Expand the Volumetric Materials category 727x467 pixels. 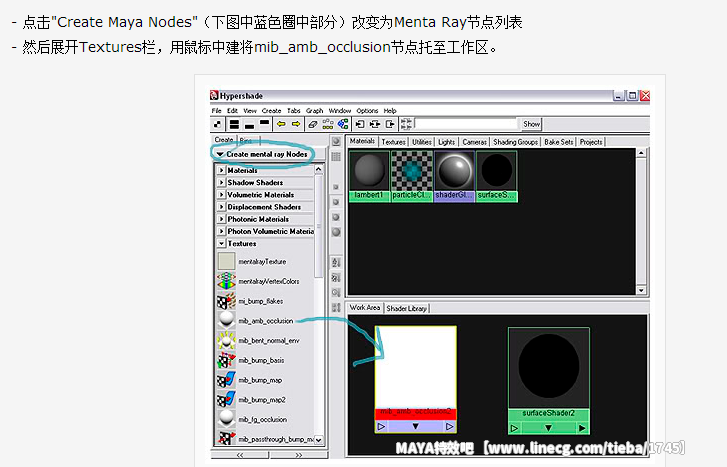pyautogui.click(x=221, y=194)
